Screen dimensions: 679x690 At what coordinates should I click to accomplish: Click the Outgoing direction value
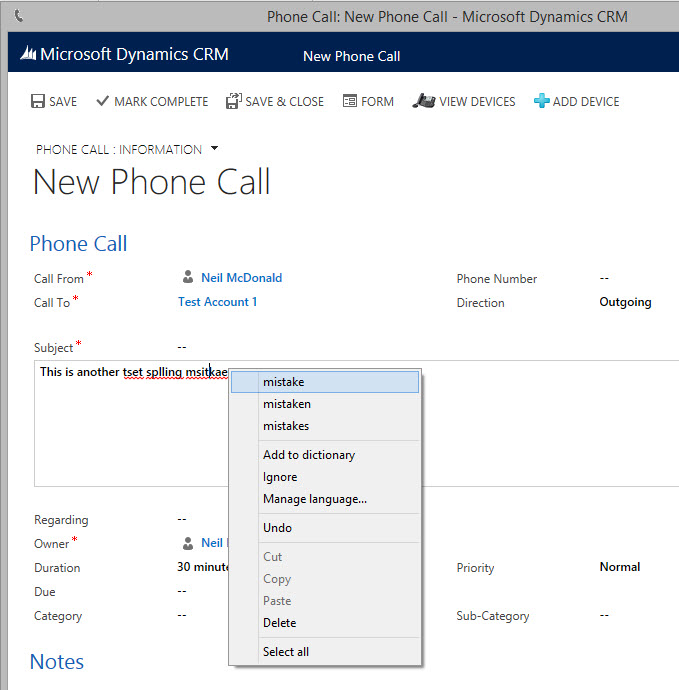625,302
